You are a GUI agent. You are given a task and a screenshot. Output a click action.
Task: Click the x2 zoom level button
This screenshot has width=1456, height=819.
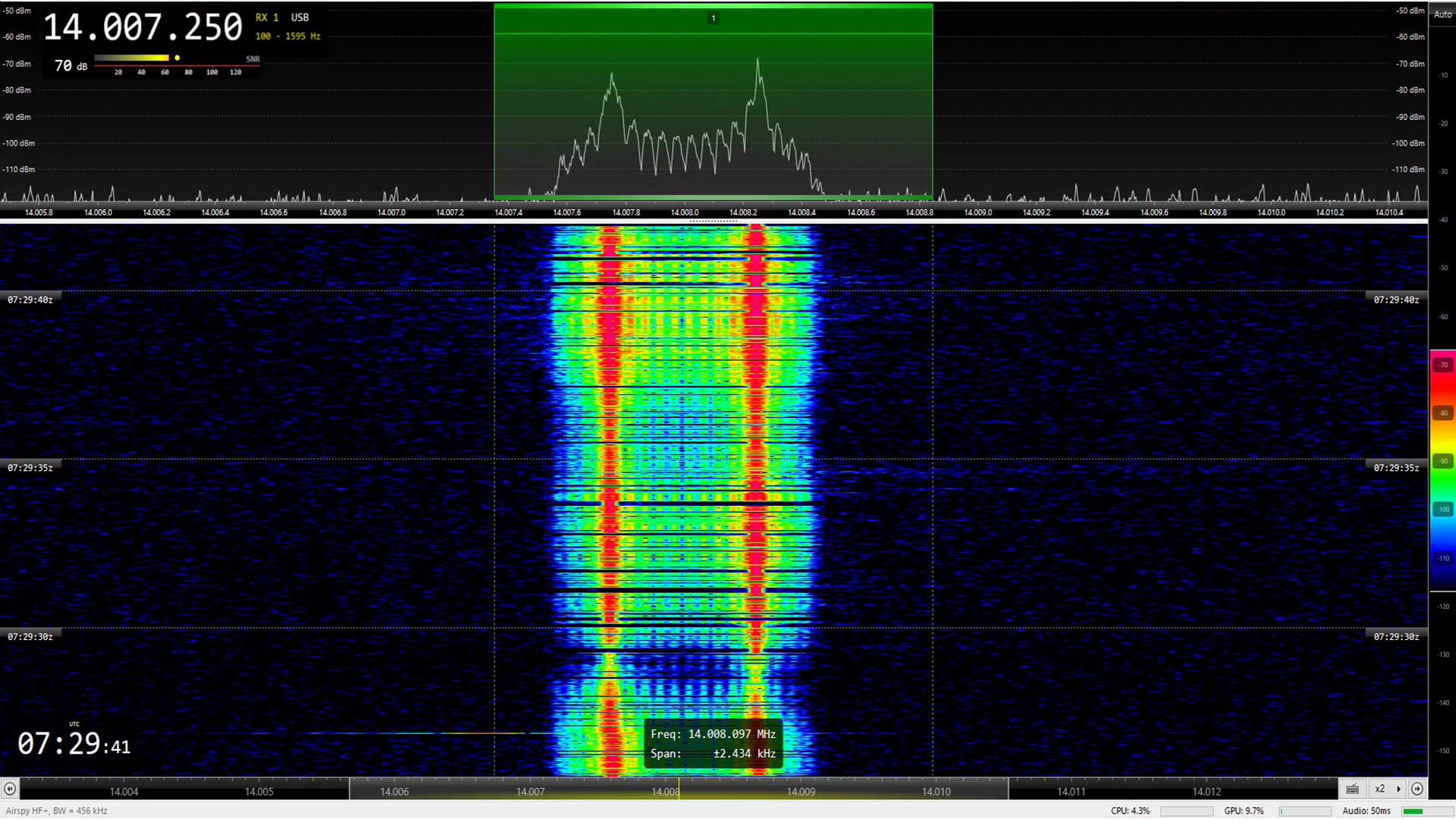1380,789
